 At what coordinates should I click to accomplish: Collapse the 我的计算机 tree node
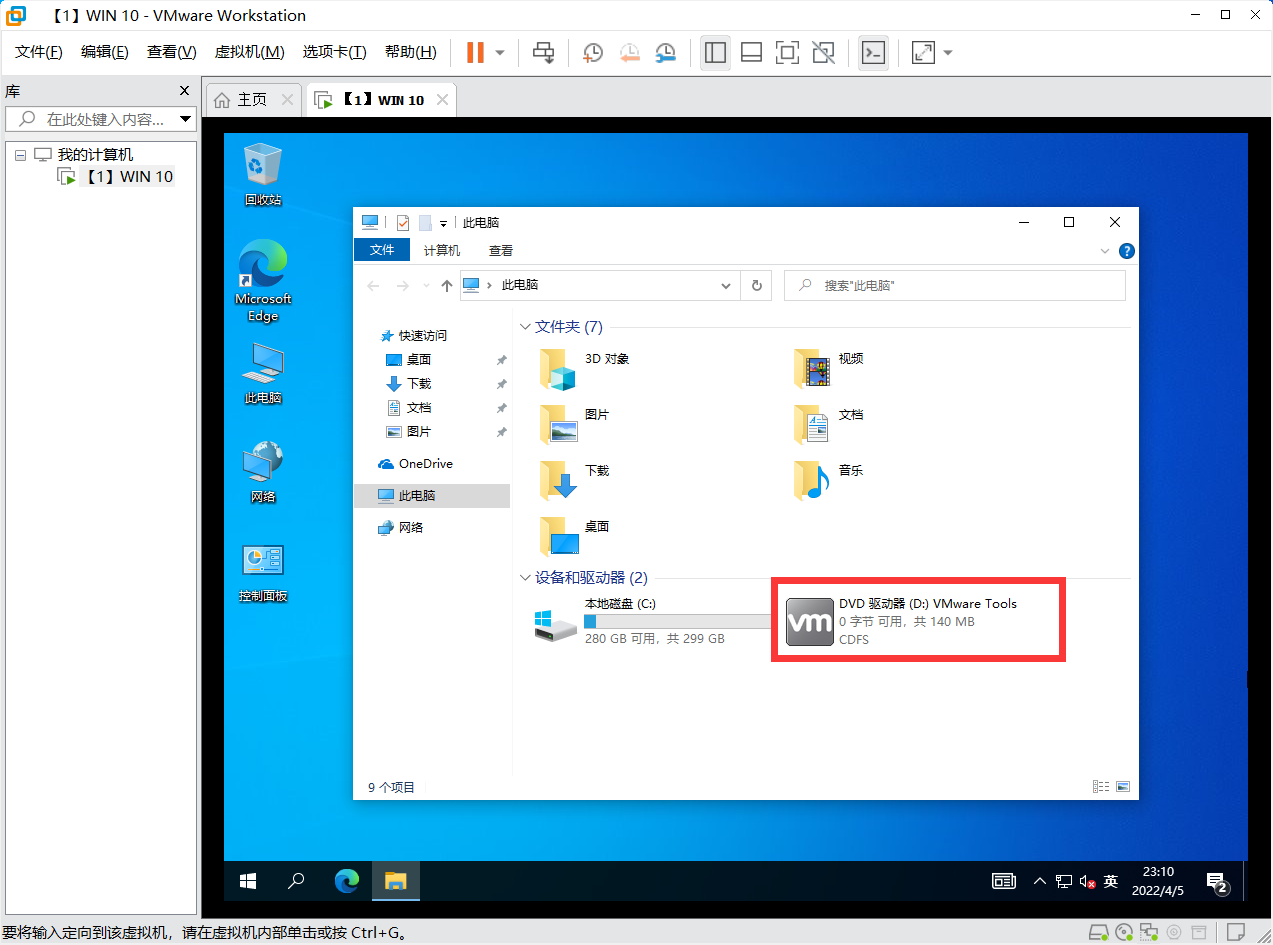20,155
